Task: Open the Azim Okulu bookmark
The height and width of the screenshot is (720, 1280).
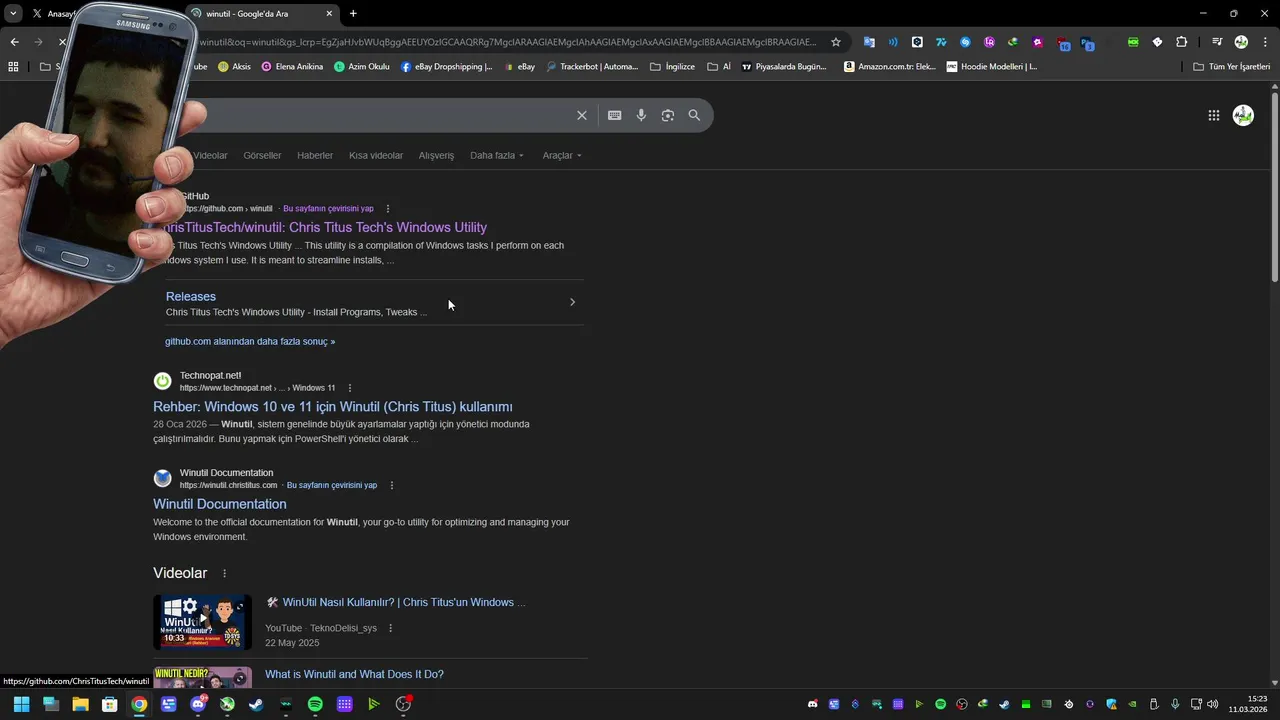Action: pyautogui.click(x=362, y=67)
